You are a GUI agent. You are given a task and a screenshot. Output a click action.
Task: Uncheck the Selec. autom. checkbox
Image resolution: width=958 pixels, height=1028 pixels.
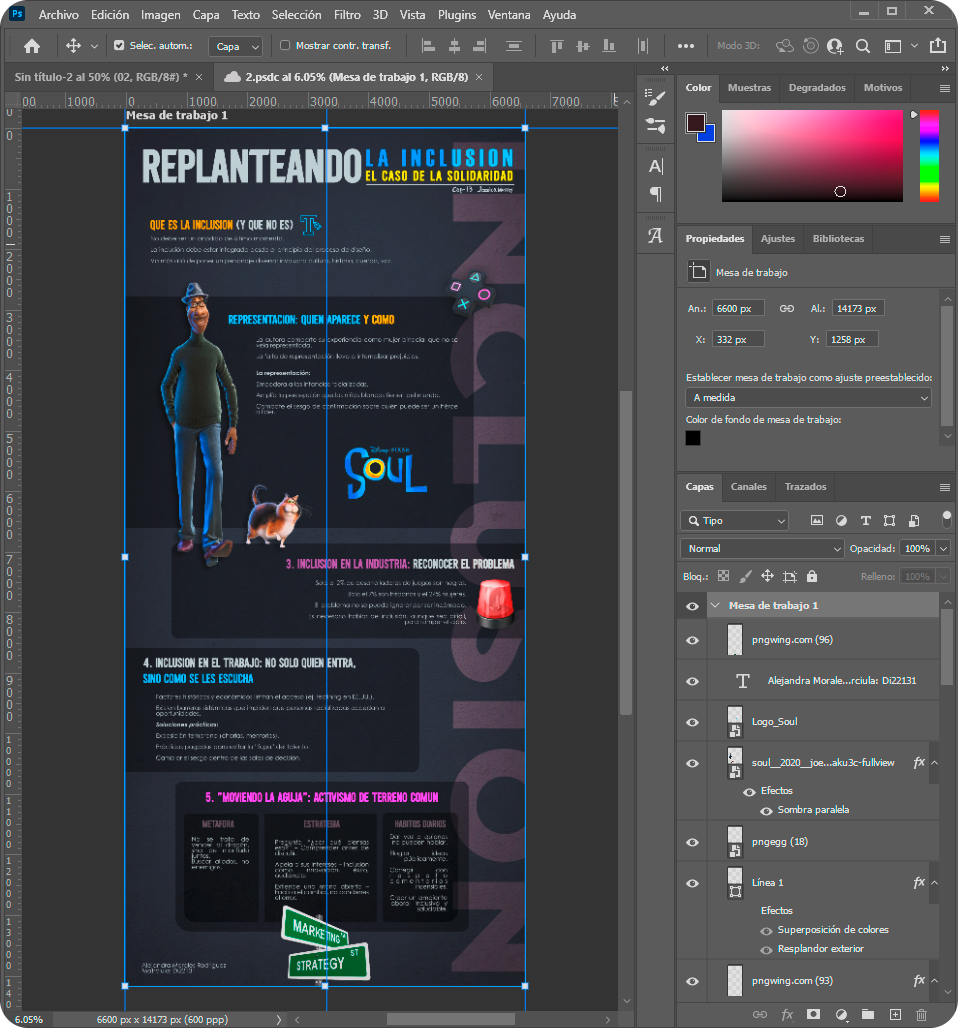point(119,46)
